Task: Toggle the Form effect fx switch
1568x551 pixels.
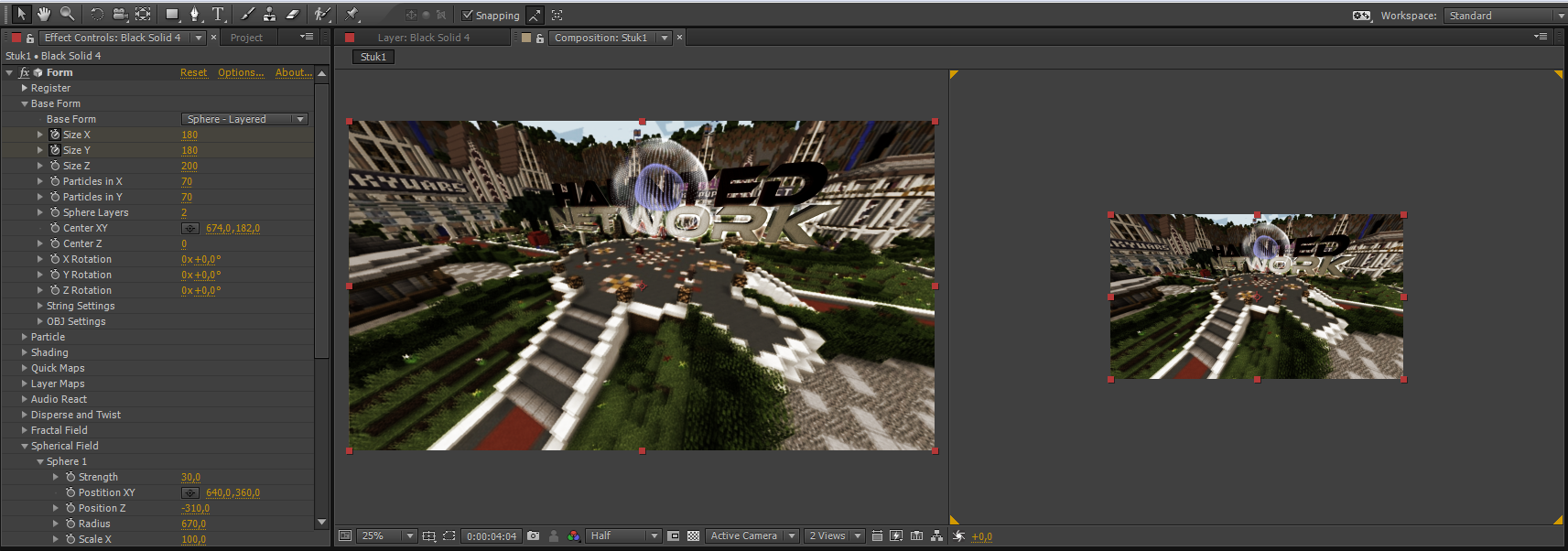Action: point(25,72)
